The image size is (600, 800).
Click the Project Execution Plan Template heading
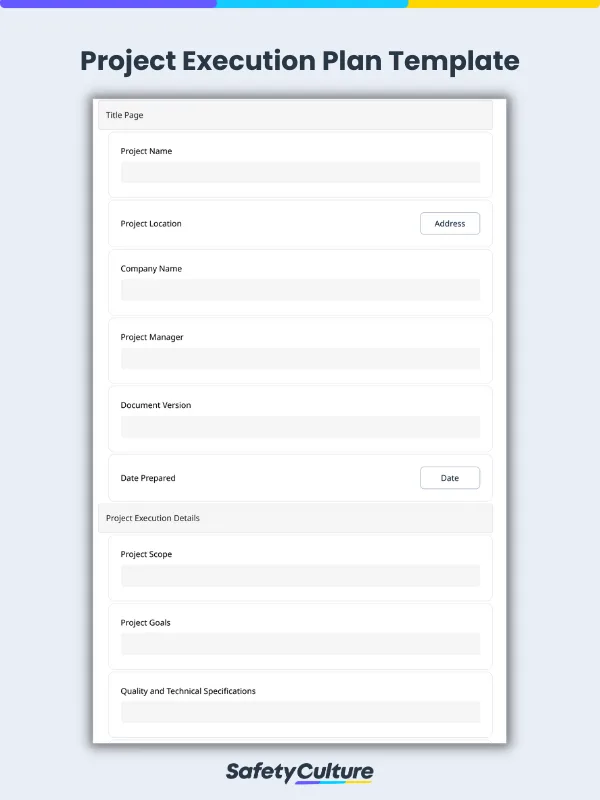300,61
